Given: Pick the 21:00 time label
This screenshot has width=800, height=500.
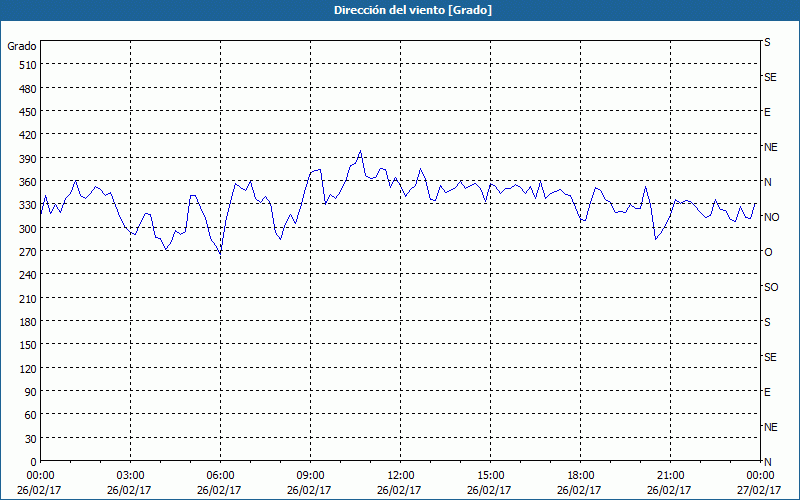Looking at the screenshot, I should pos(670,476).
